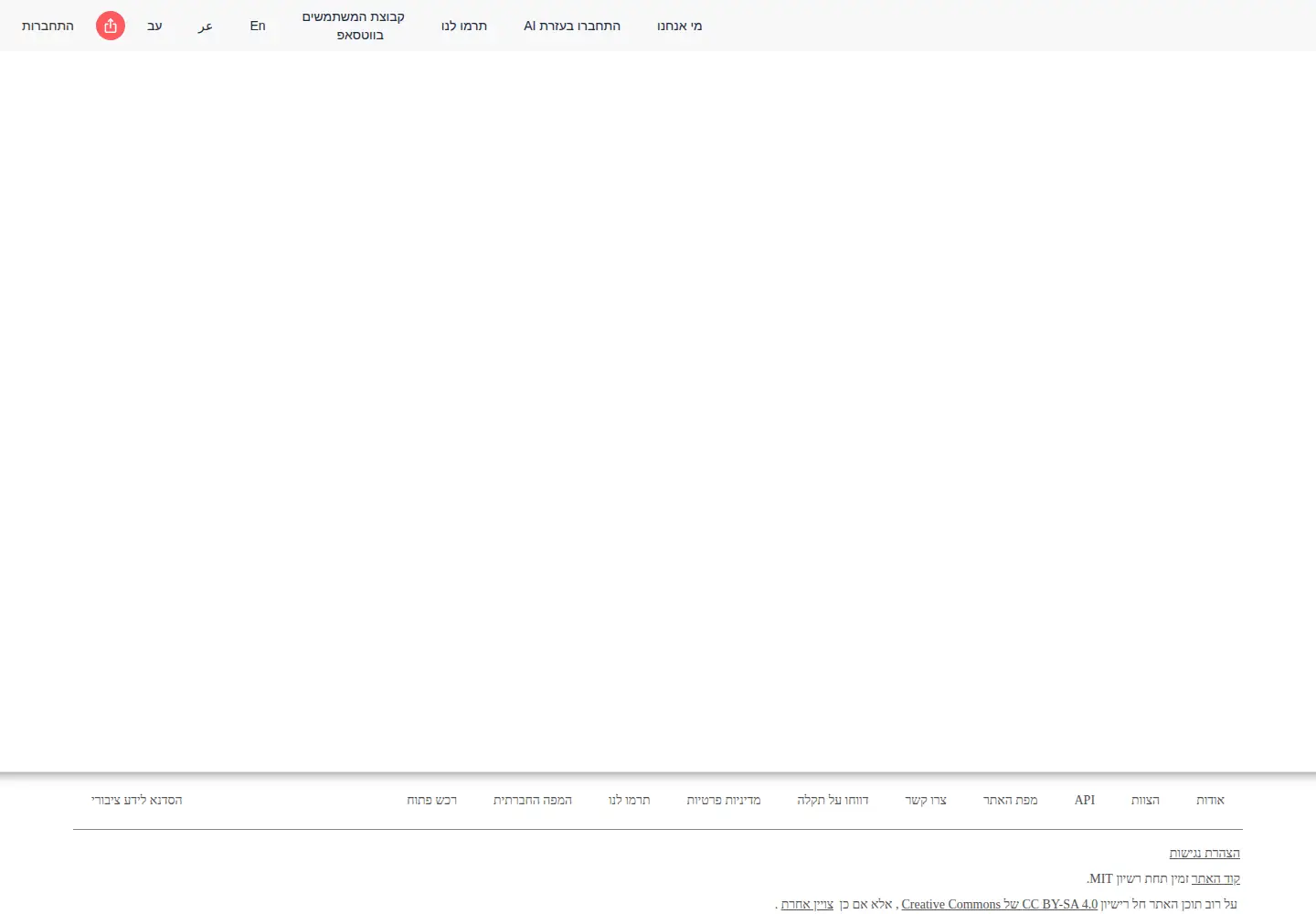
Task: Open המפה החברתית footer link
Action: point(533,800)
